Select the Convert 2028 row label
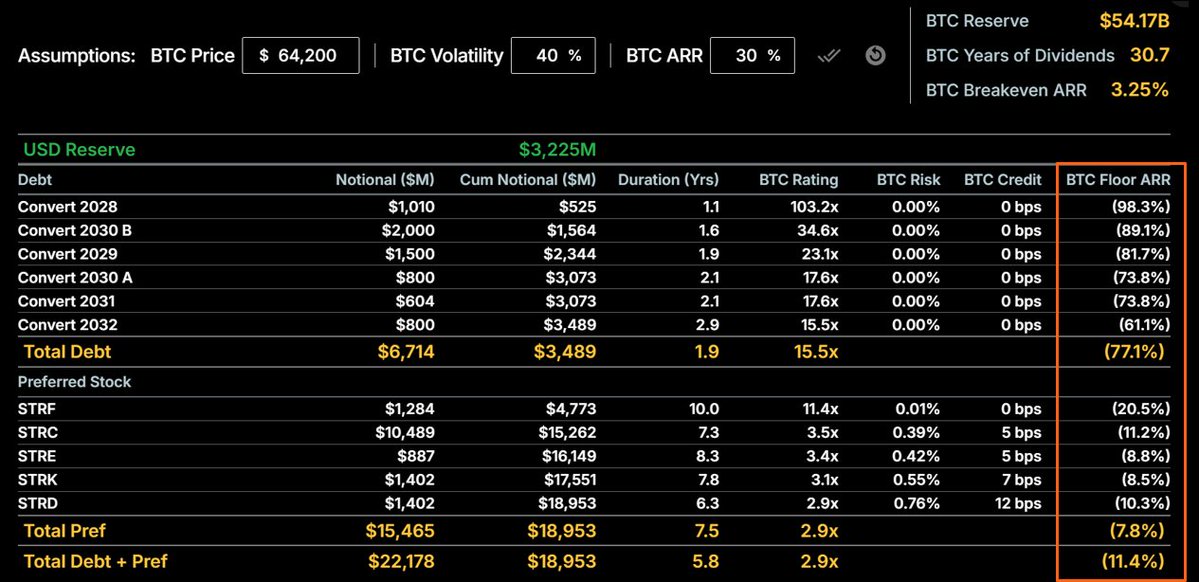 [x=68, y=206]
